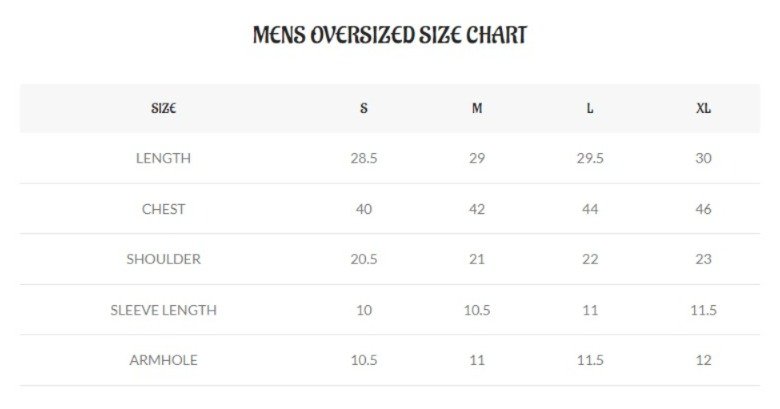This screenshot has height=409, width=780.
Task: Click the length value 29.5 for L
Action: pyautogui.click(x=590, y=158)
